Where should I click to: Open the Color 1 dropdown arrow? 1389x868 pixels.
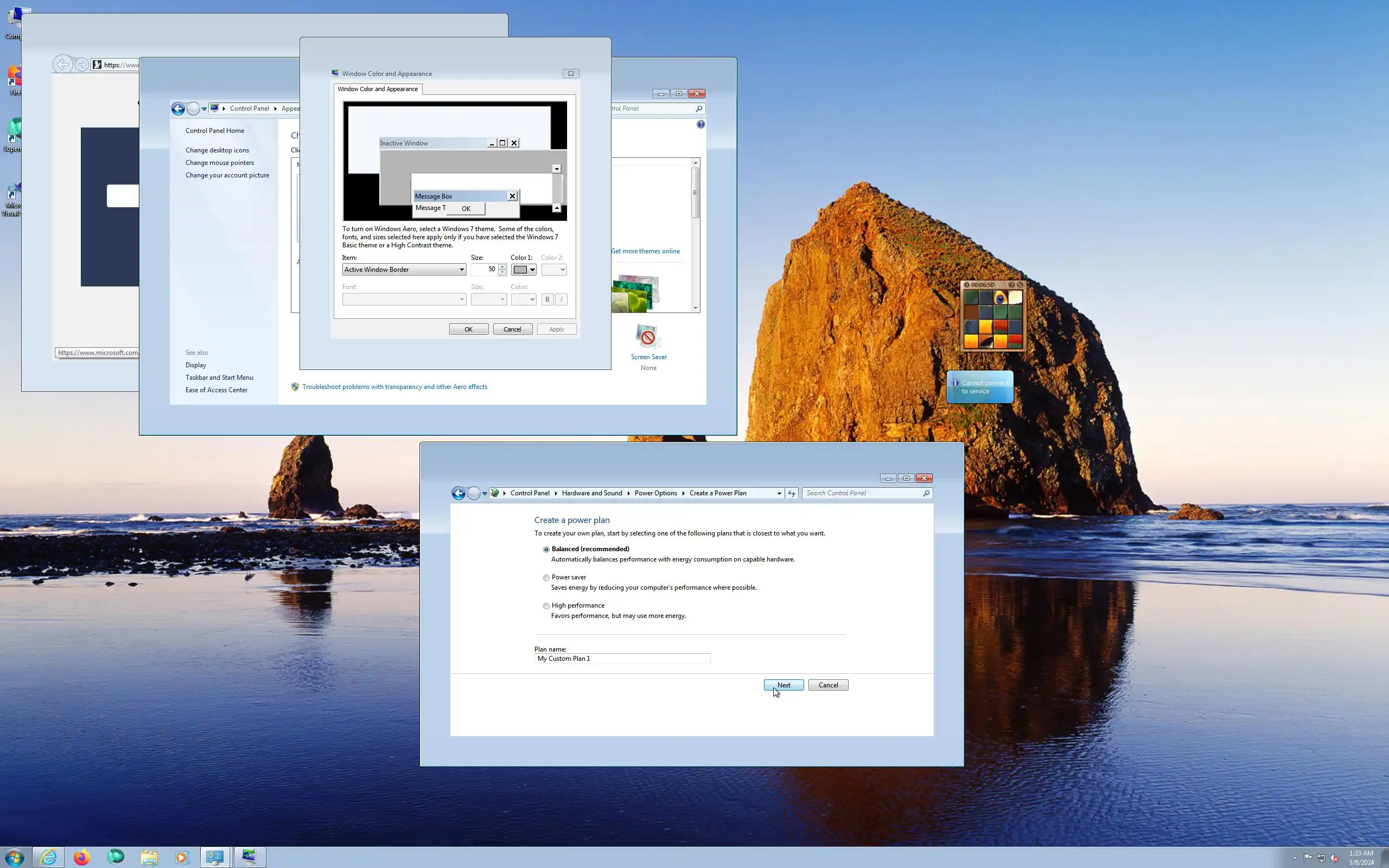[532, 270]
